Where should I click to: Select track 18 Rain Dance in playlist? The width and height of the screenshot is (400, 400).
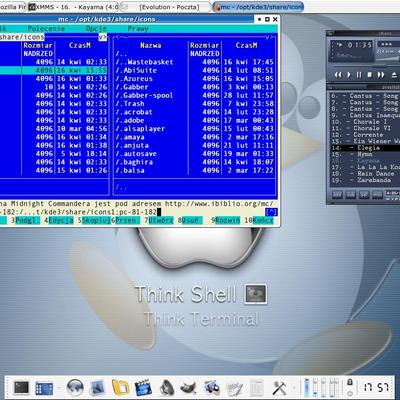click(365, 174)
